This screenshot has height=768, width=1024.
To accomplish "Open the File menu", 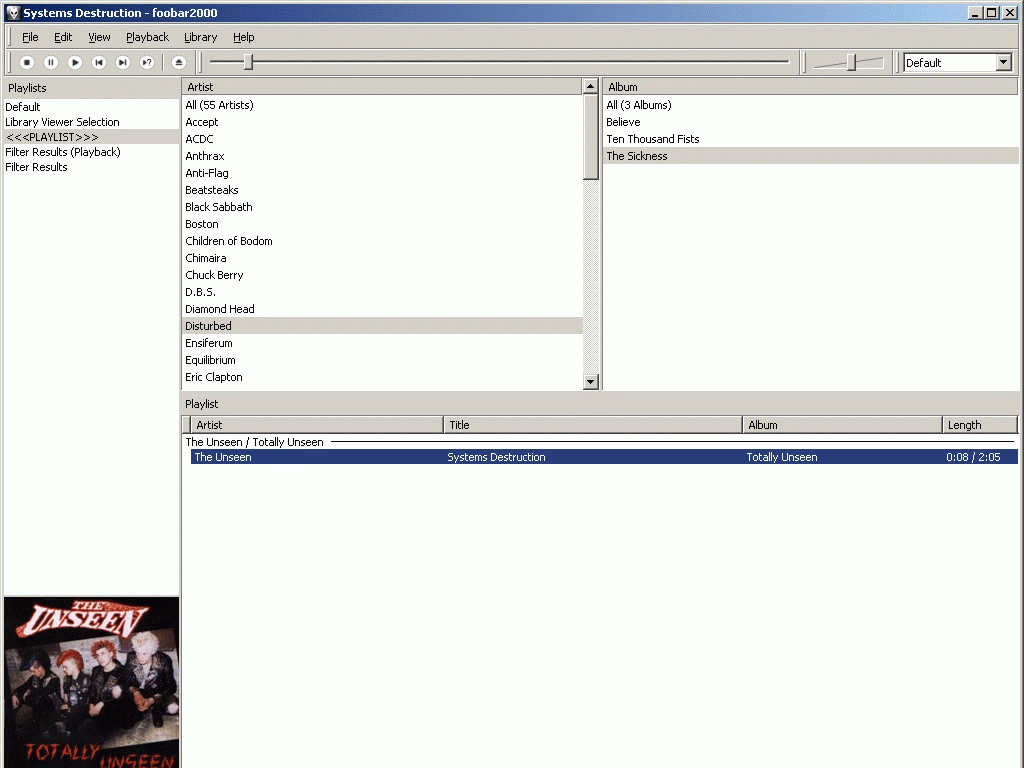I will (30, 37).
